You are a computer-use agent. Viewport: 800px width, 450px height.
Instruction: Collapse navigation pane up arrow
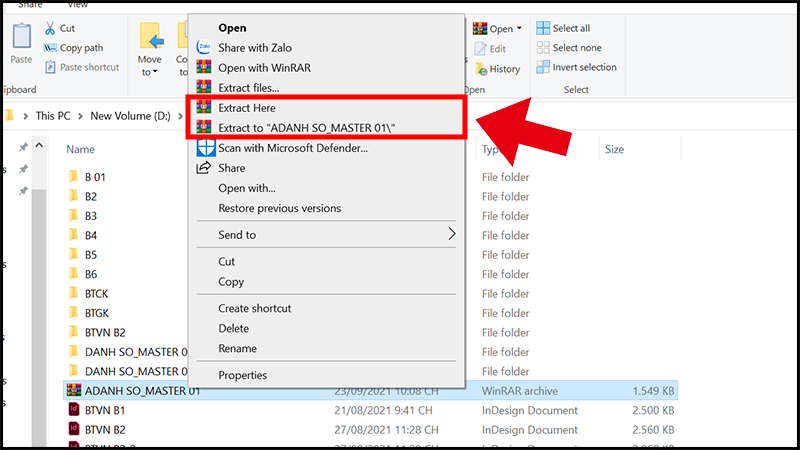(x=39, y=145)
